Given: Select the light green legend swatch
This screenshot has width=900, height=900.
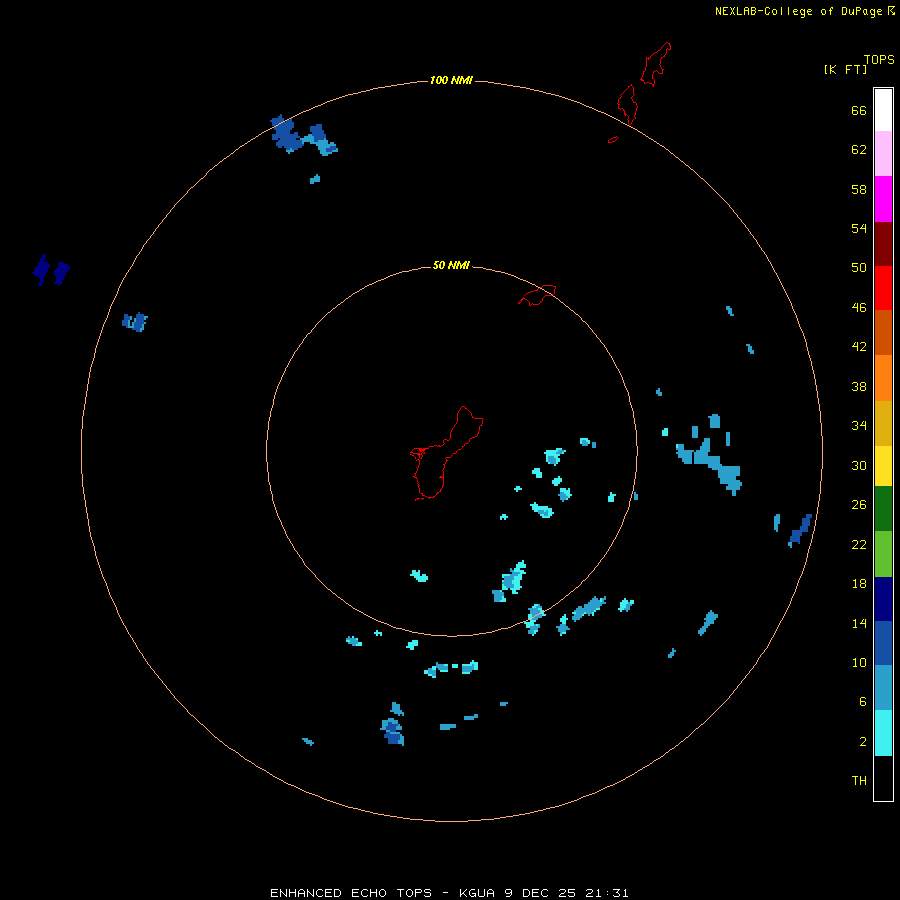Looking at the screenshot, I should (883, 554).
